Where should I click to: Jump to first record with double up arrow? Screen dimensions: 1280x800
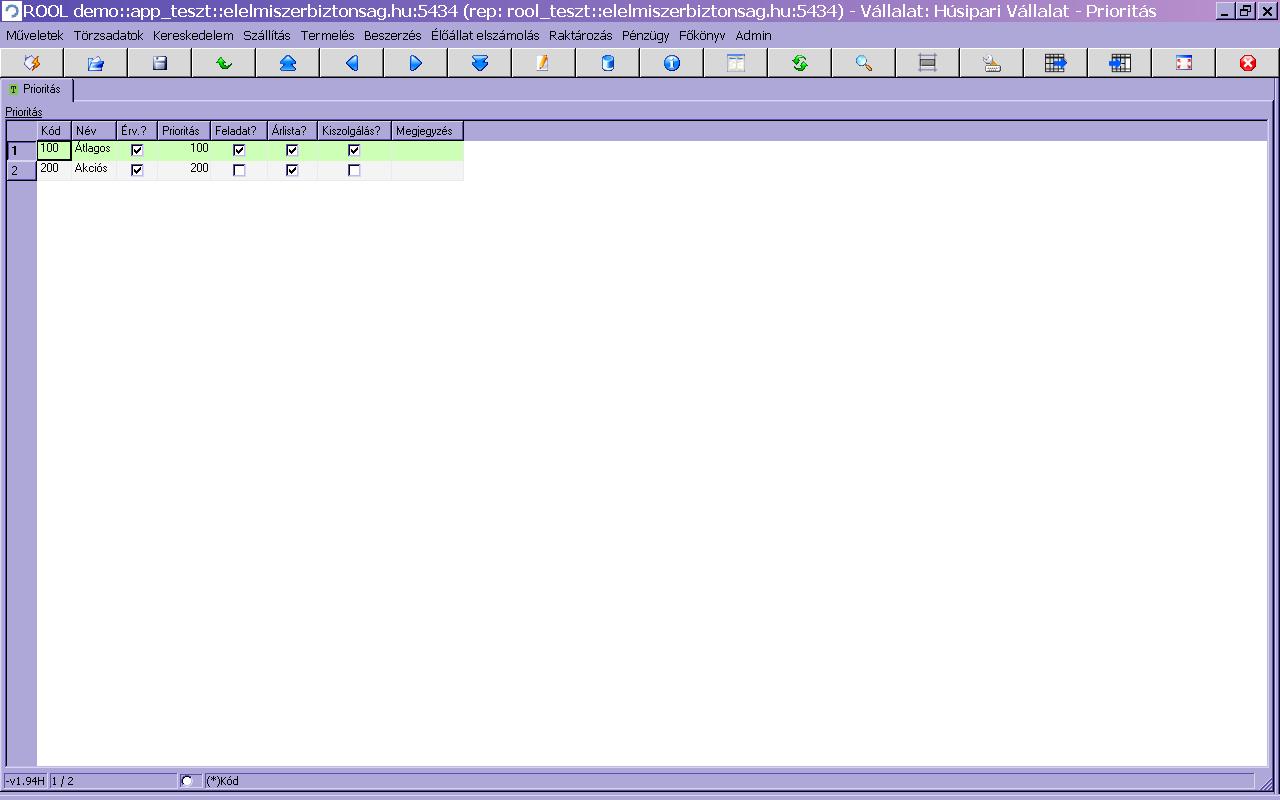288,63
